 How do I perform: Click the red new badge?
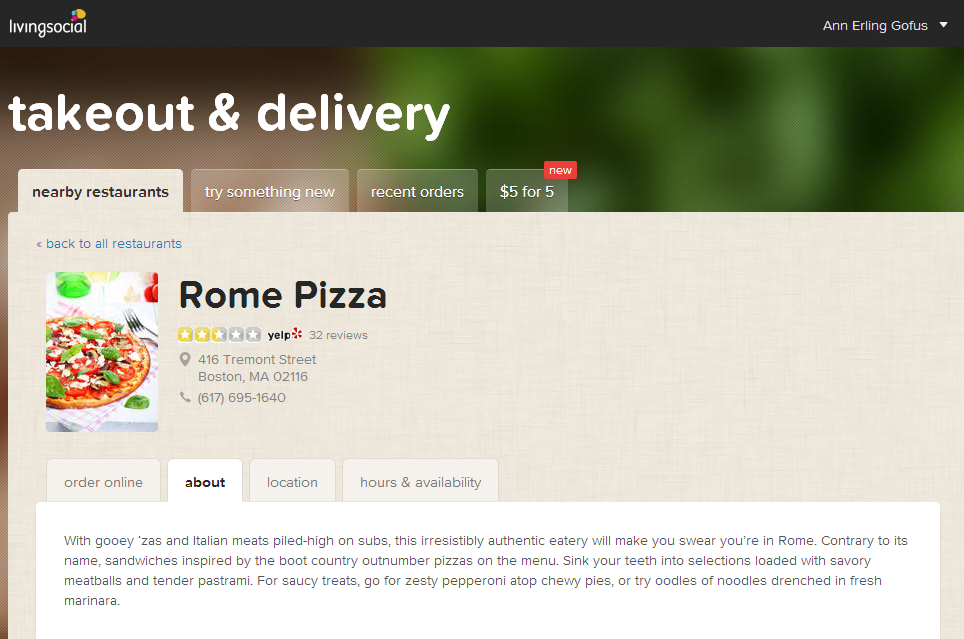click(x=560, y=170)
